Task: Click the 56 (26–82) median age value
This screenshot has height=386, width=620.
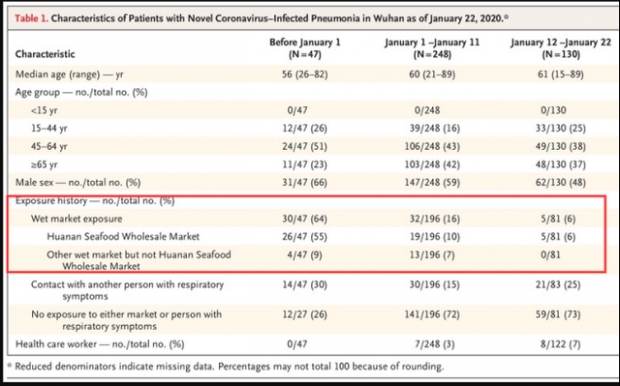Action: coord(304,74)
